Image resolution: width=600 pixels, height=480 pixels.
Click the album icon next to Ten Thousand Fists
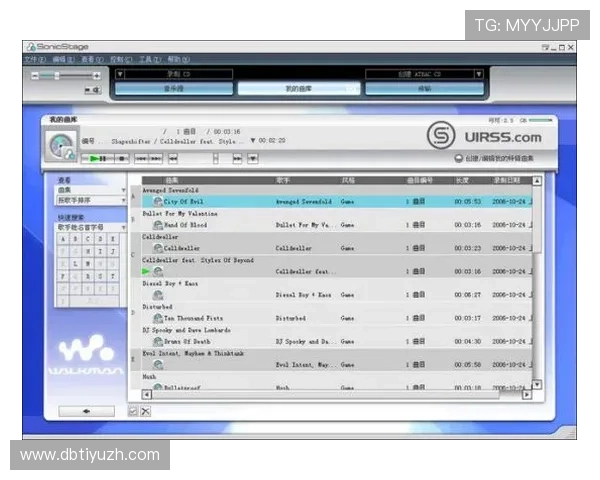pyautogui.click(x=158, y=318)
